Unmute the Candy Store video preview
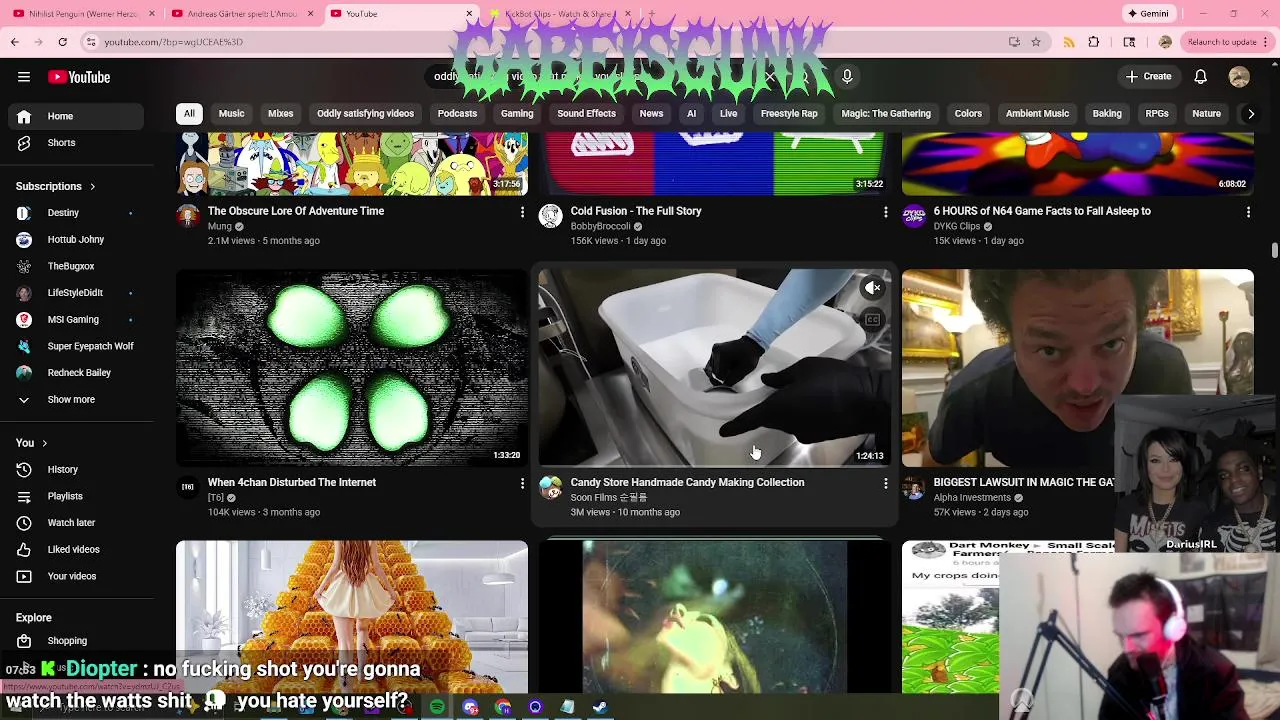 pos(873,288)
